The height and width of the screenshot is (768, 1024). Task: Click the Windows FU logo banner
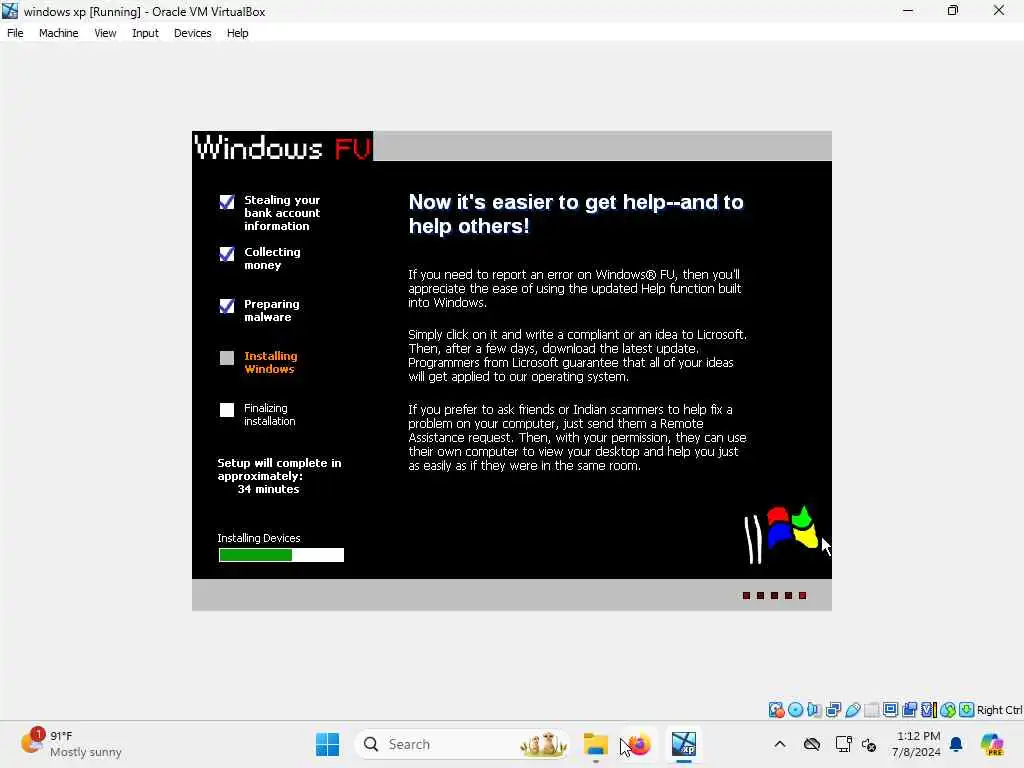click(x=283, y=147)
